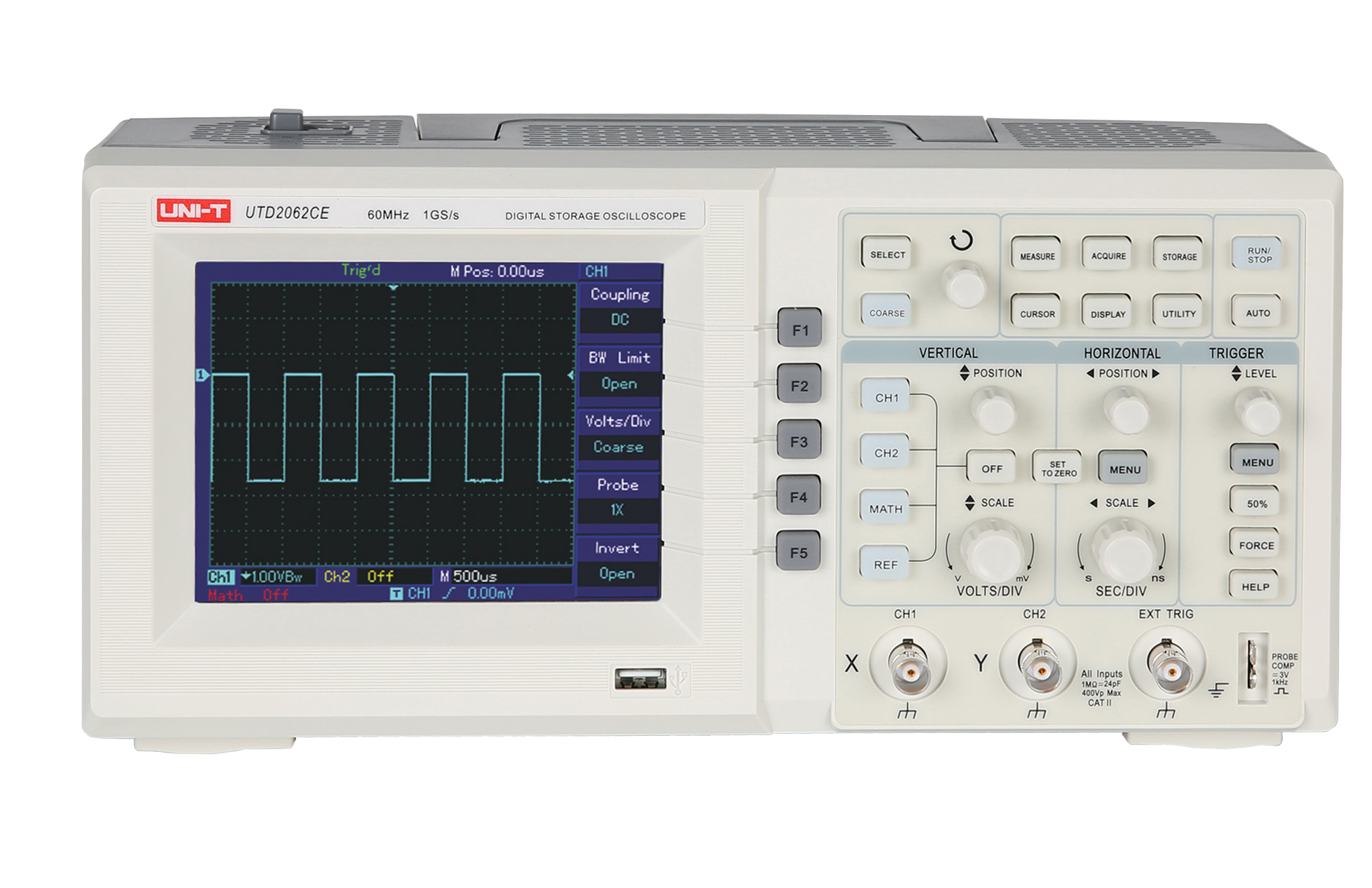
Task: Adjust the vertical POSITION knob
Action: (993, 410)
